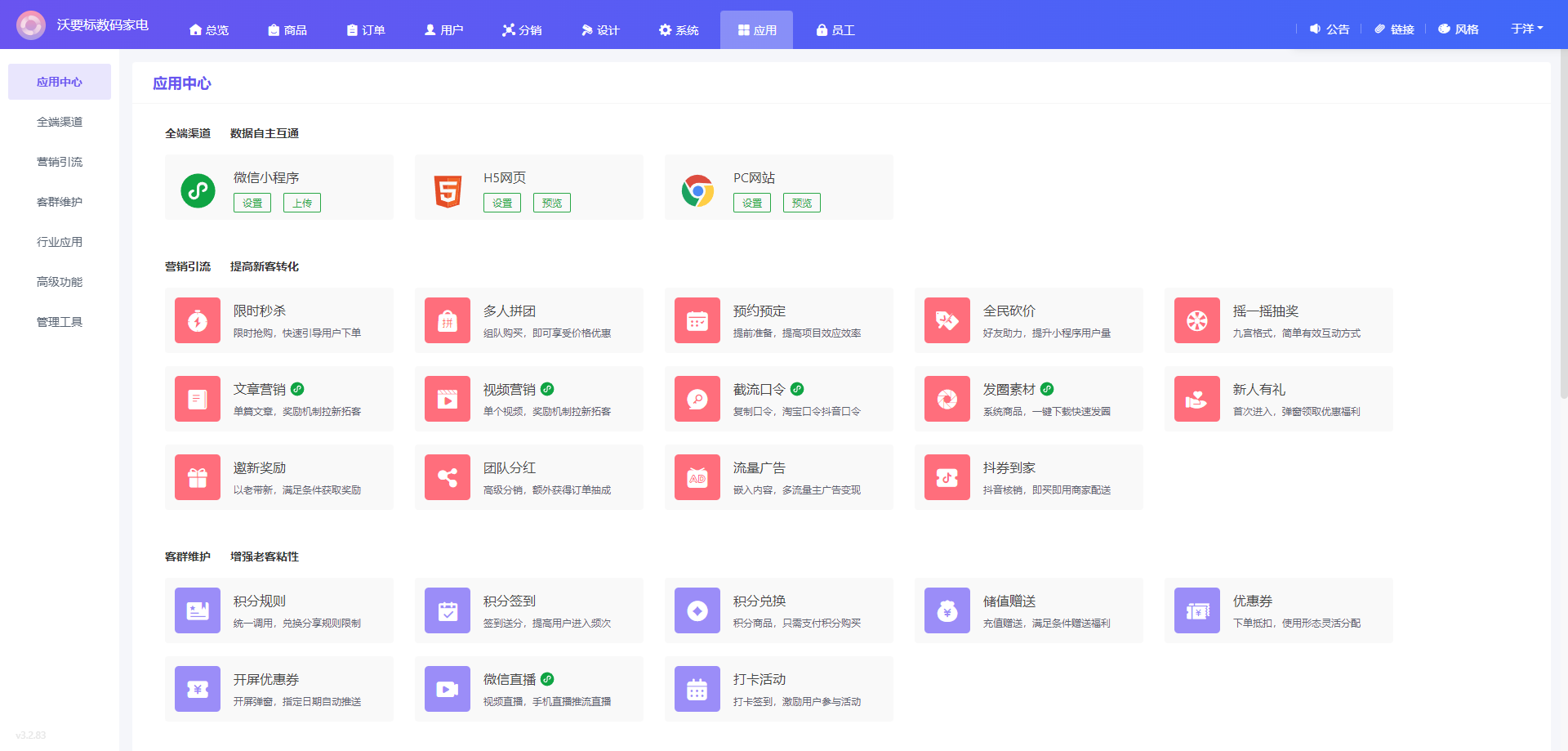Open the 储值赠送 money bag icon

[947, 610]
